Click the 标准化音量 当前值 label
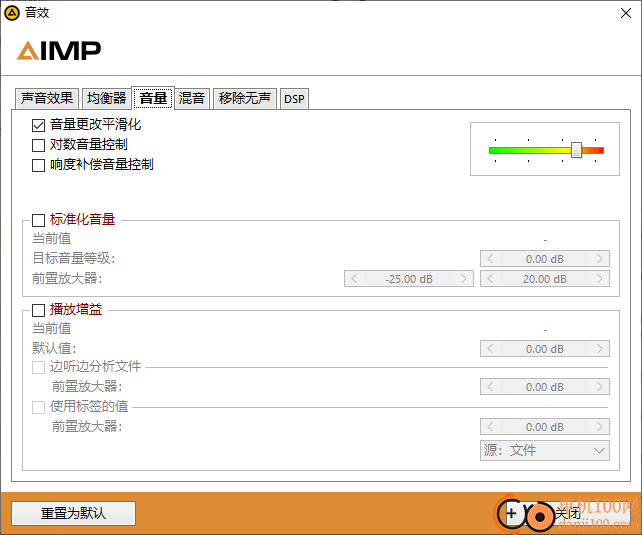This screenshot has height=535, width=642. 52,238
